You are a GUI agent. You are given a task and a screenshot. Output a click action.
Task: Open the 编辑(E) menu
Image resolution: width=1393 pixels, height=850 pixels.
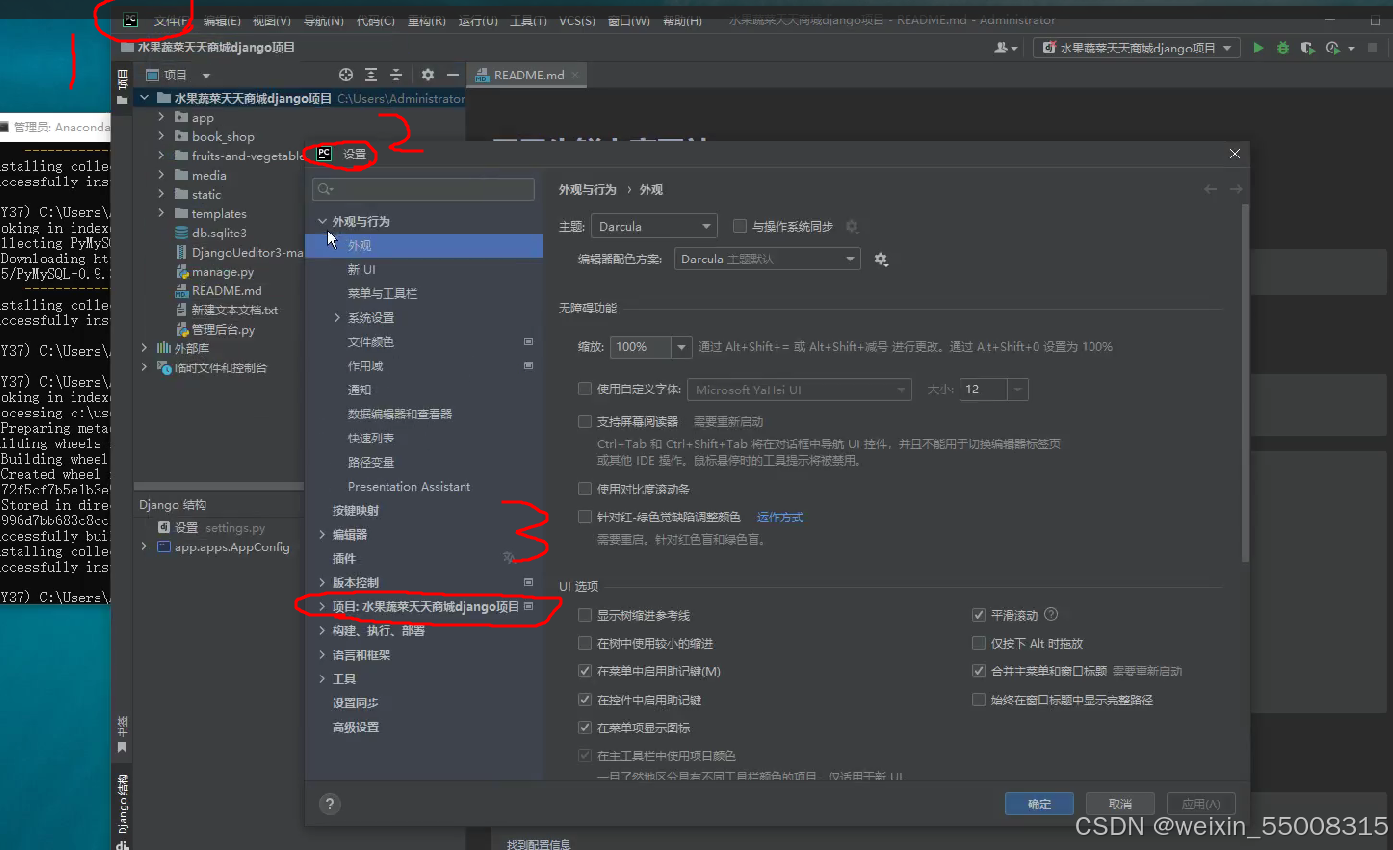coord(221,20)
